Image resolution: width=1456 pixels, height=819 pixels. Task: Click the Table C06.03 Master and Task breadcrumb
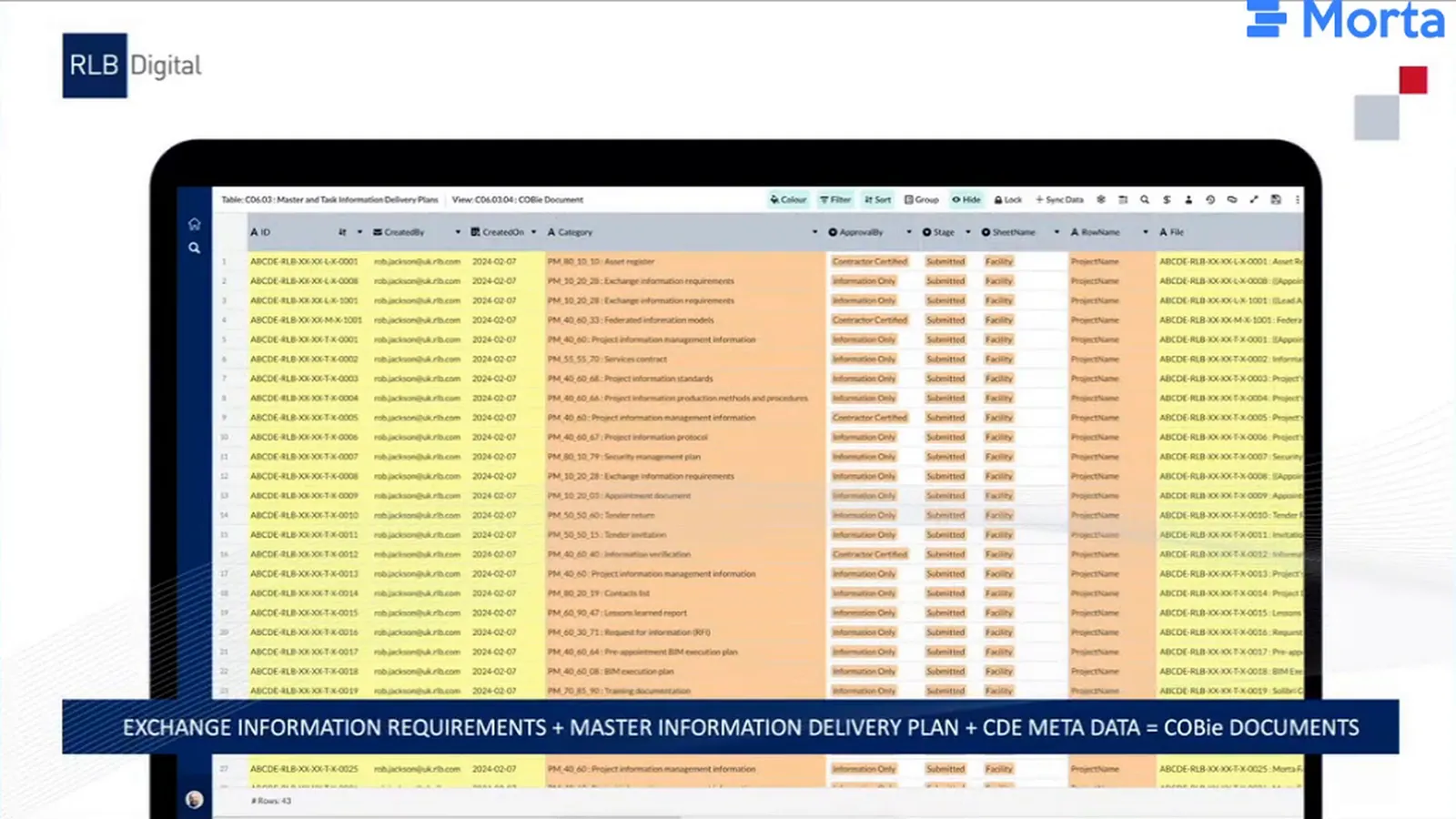329,199
